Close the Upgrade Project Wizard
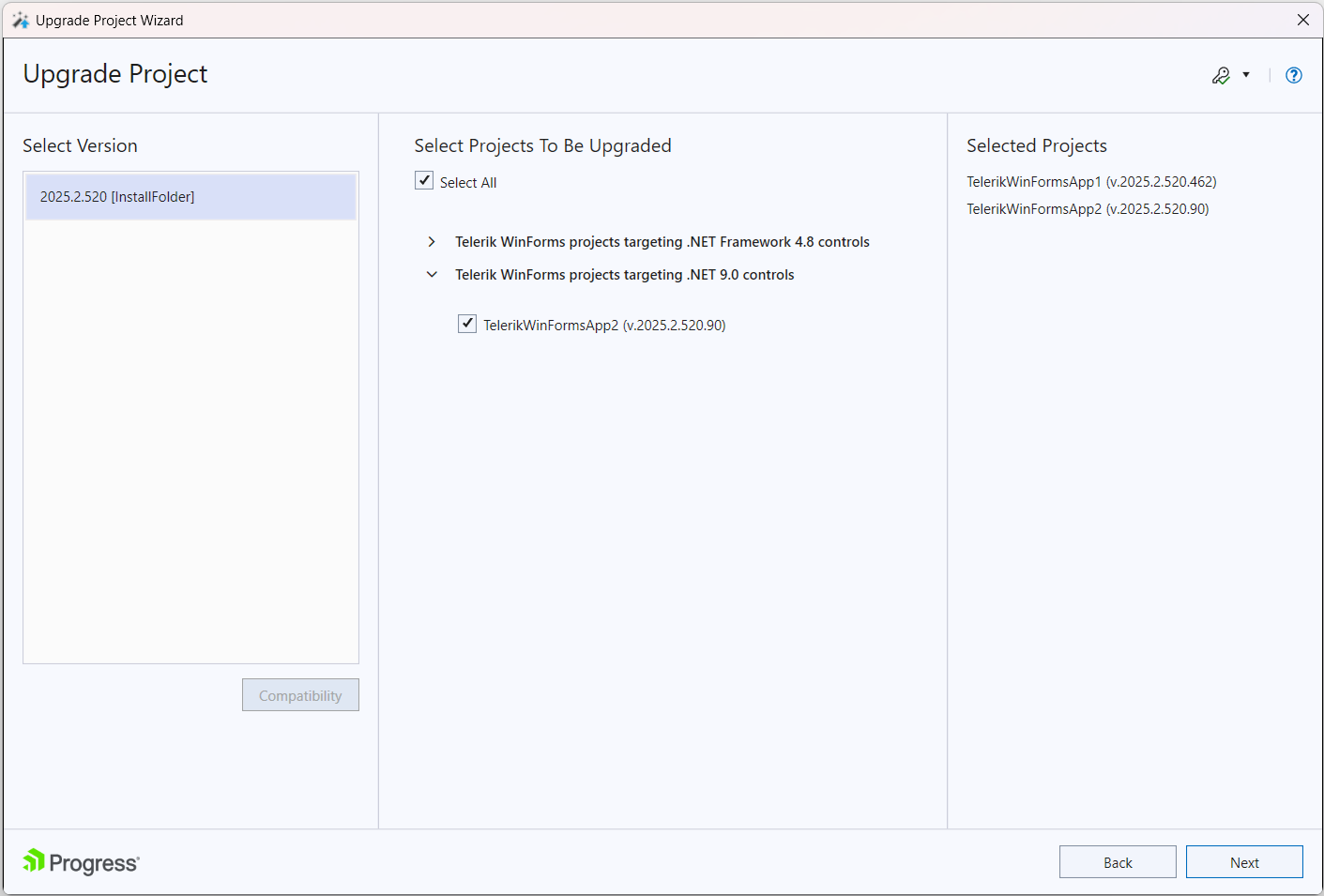Viewport: 1324px width, 896px height. click(x=1303, y=19)
